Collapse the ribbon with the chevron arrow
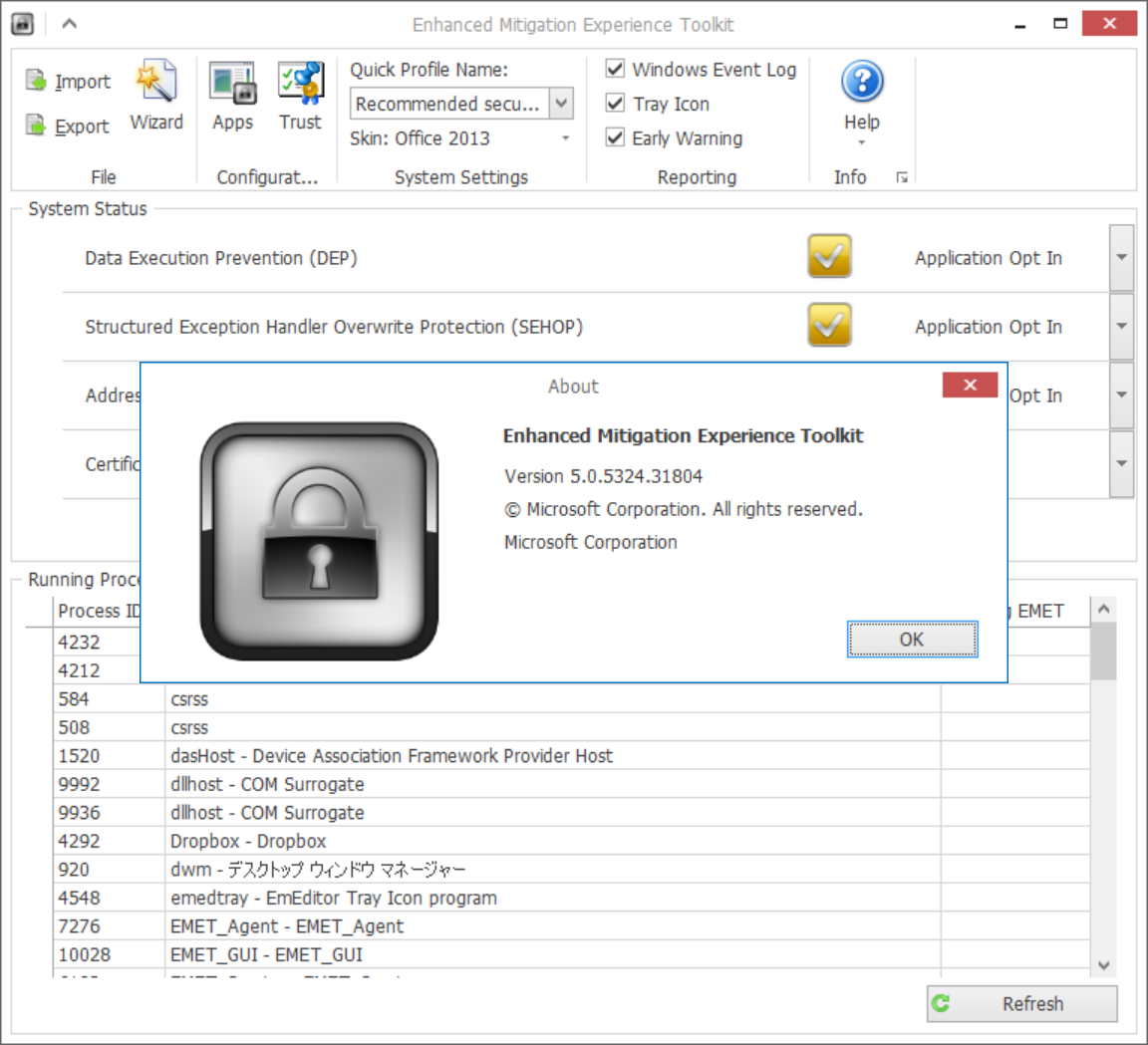The image size is (1148, 1045). tap(69, 24)
